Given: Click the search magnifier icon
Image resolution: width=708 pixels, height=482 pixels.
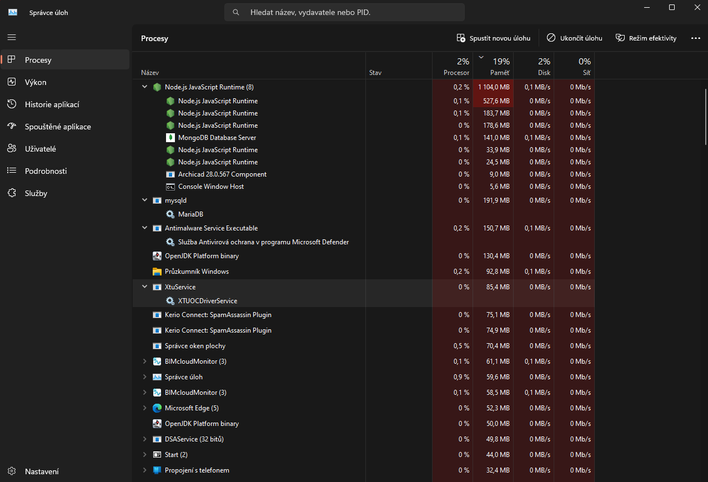Looking at the screenshot, I should pos(236,12).
